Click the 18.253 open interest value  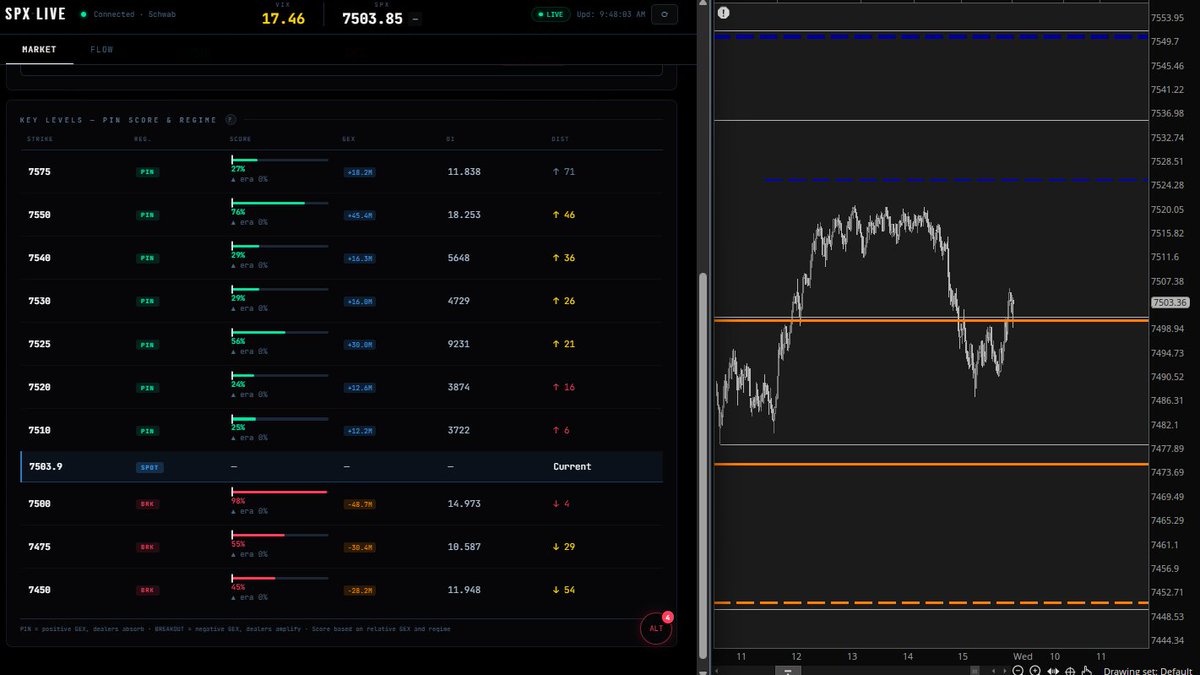[x=464, y=215]
